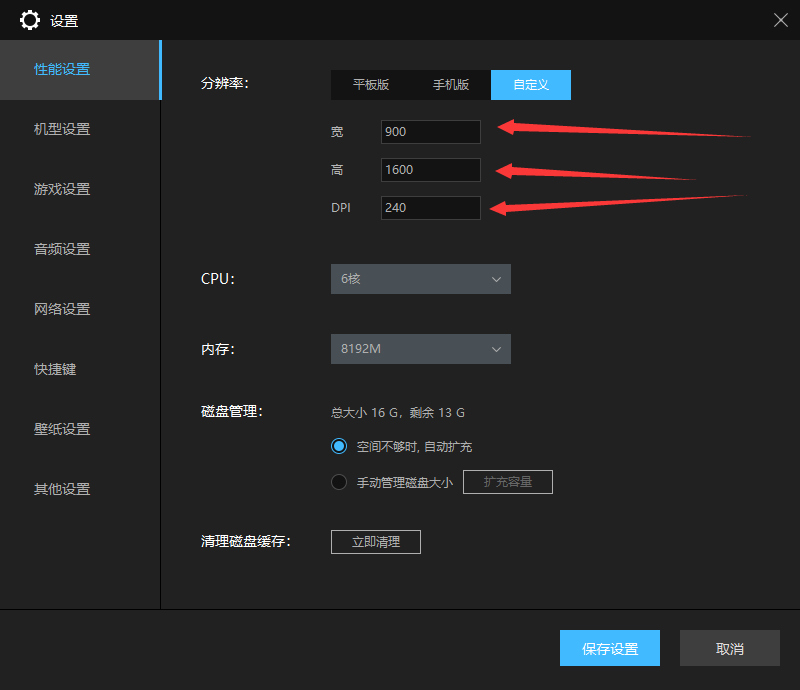This screenshot has height=690, width=800.
Task: Click the 扩充容量 button
Action: coord(507,482)
